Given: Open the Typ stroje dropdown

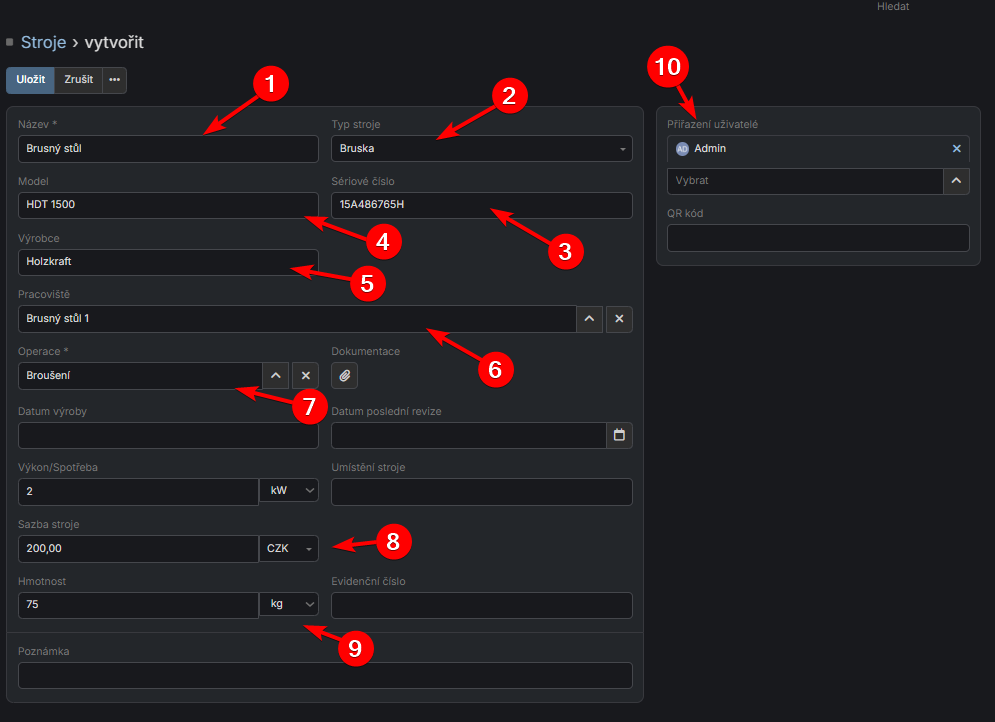Looking at the screenshot, I should (481, 149).
